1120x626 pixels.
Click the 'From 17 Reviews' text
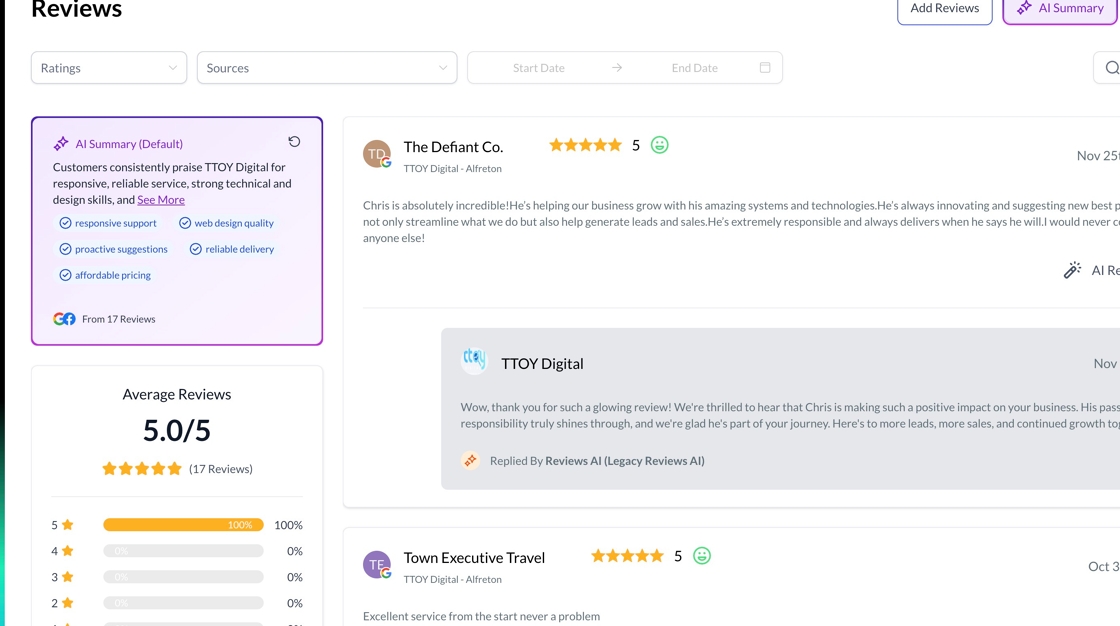click(x=119, y=319)
